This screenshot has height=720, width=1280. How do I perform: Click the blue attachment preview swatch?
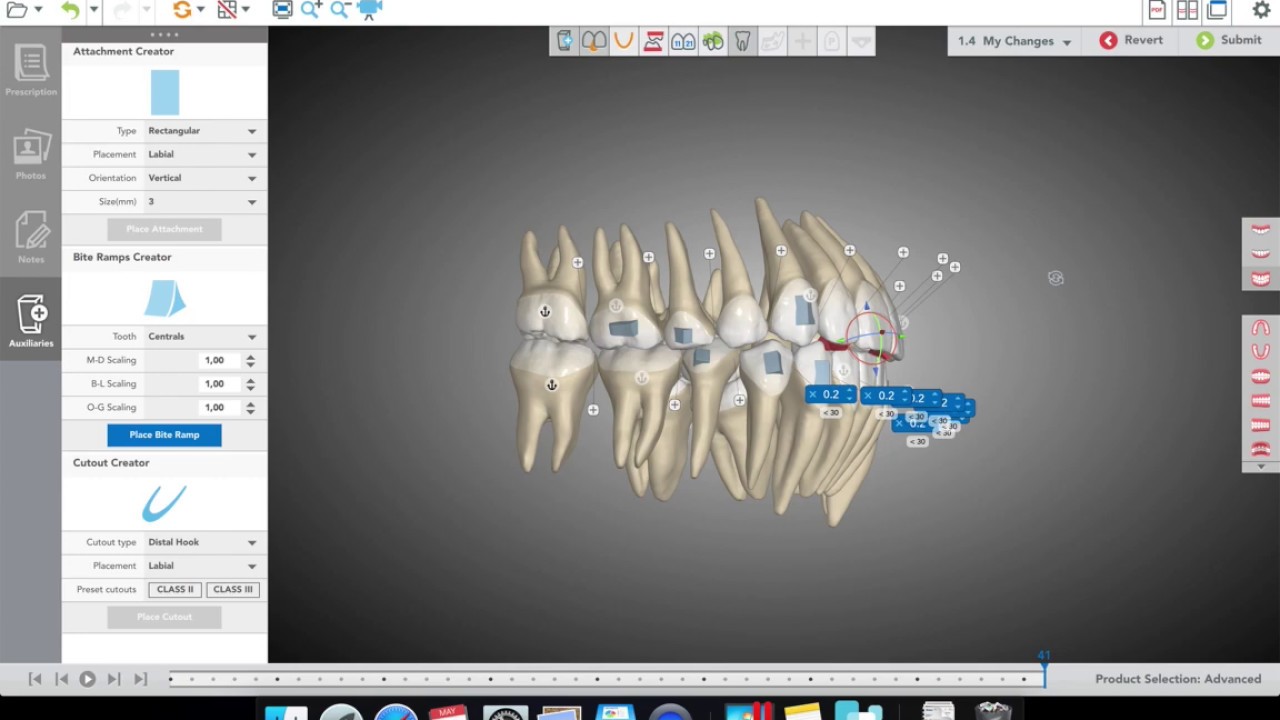click(165, 92)
